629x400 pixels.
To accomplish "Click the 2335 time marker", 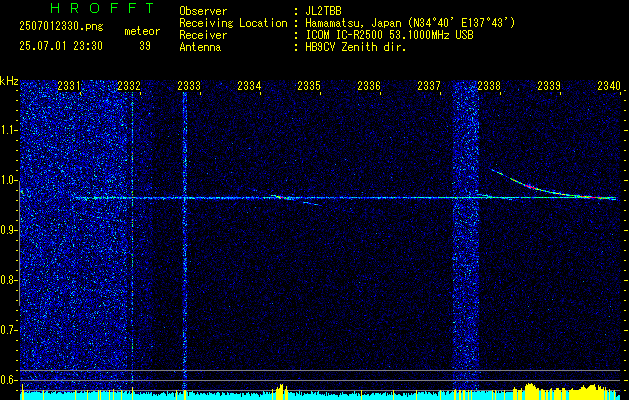I will (x=309, y=85).
